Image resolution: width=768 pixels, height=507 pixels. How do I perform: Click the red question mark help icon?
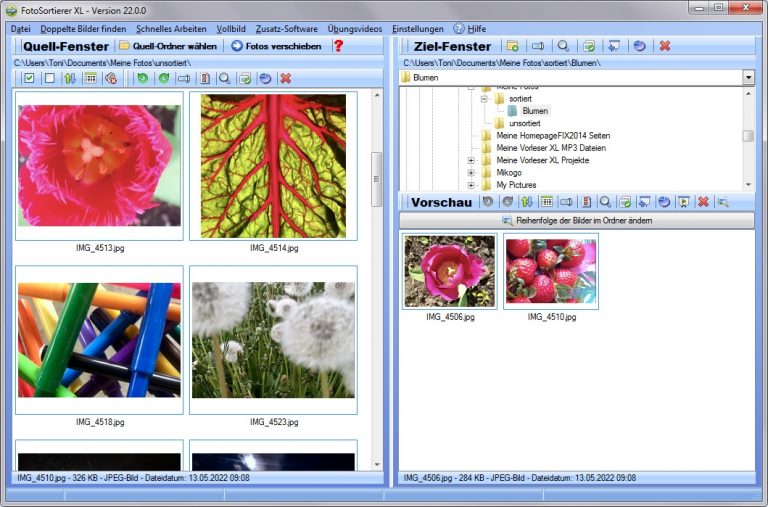click(x=338, y=46)
